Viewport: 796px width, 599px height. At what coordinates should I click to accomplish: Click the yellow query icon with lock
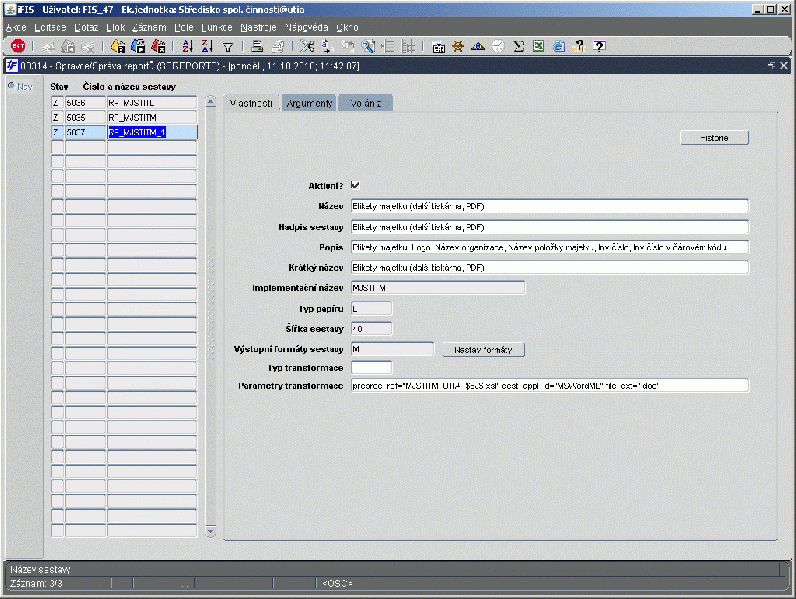(118, 46)
